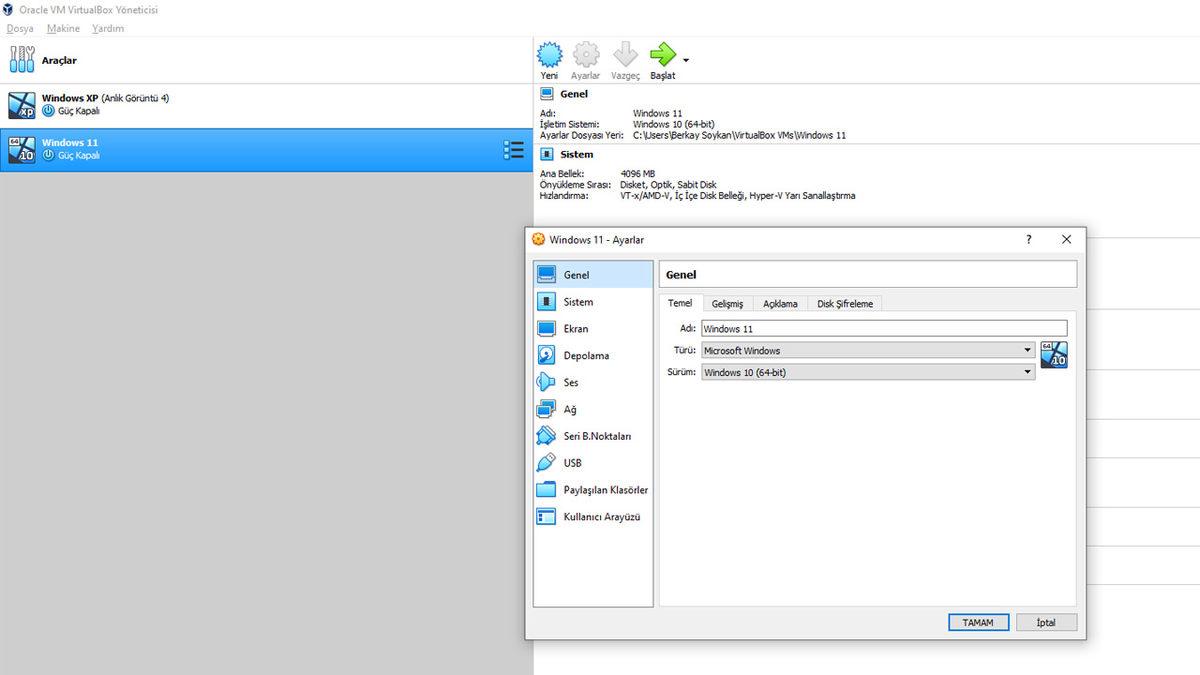Select the Sistem settings page icon
The height and width of the screenshot is (675, 1200).
(x=546, y=301)
